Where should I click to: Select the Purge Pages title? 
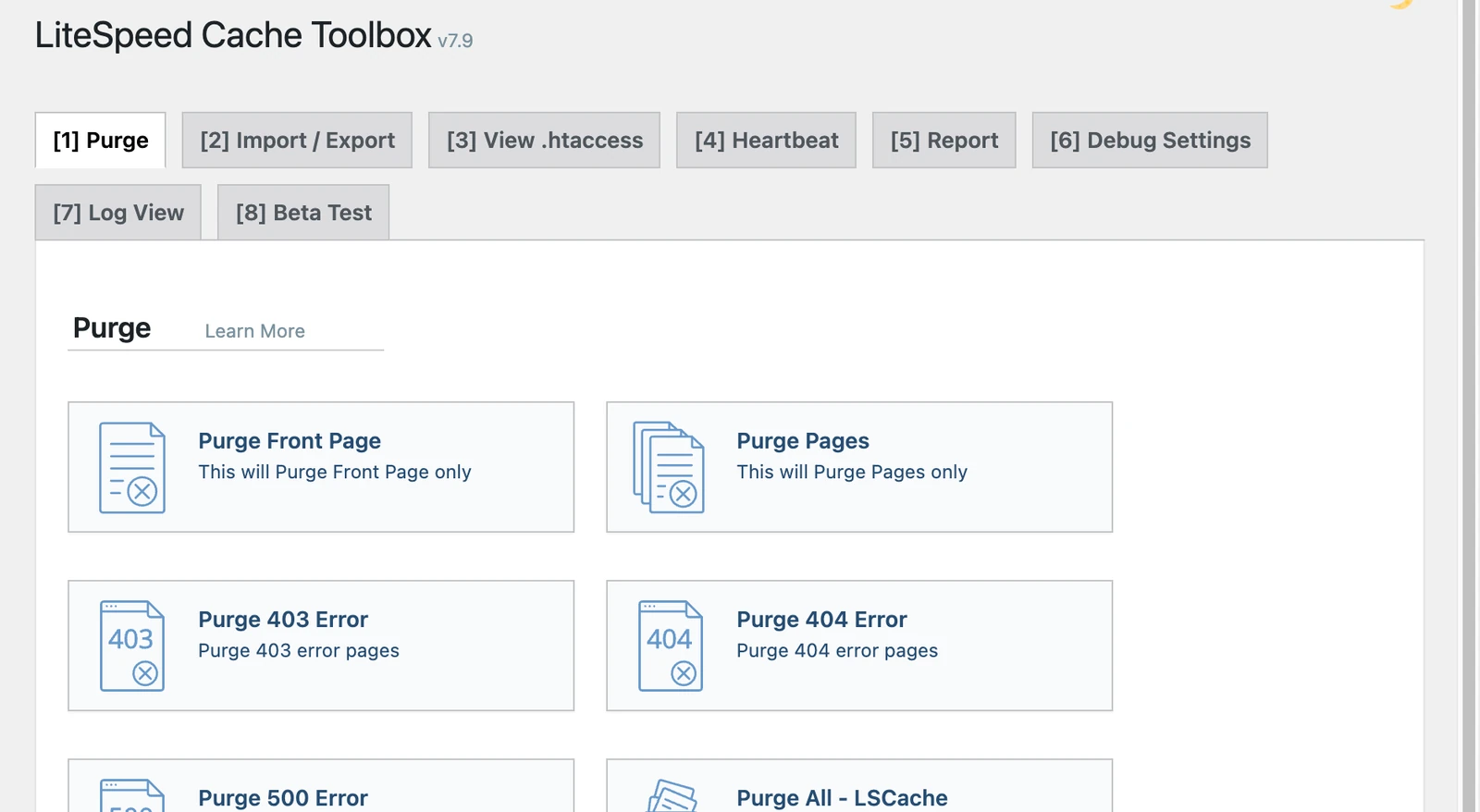pyautogui.click(x=803, y=441)
